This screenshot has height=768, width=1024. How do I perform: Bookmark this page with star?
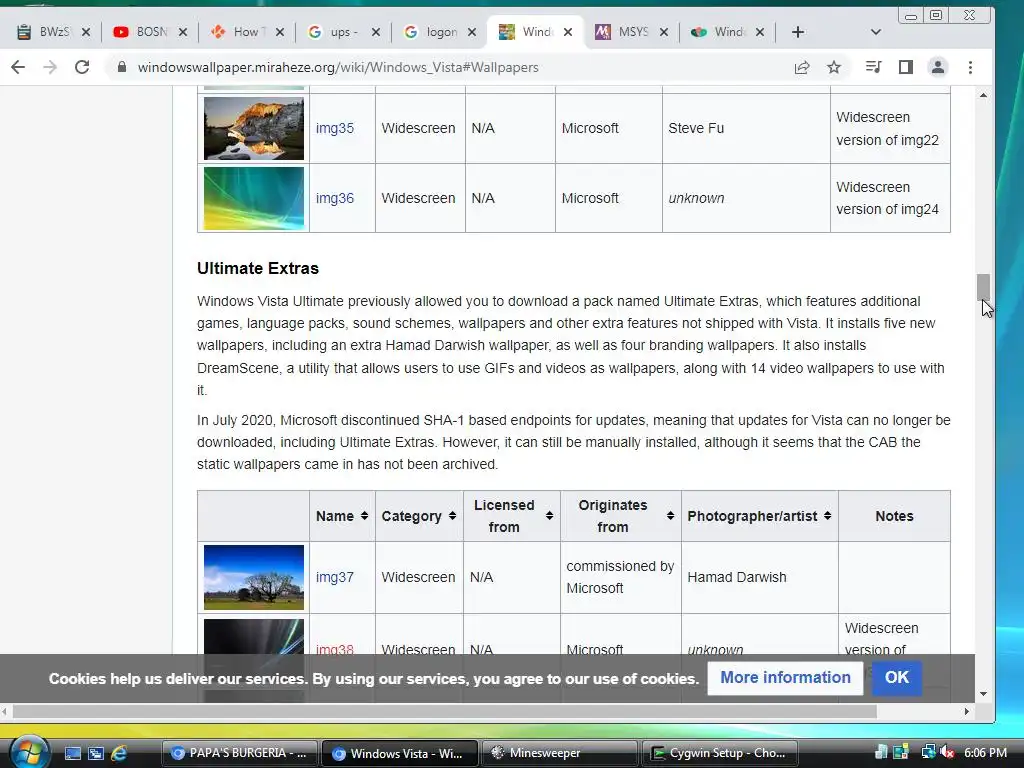[x=834, y=67]
